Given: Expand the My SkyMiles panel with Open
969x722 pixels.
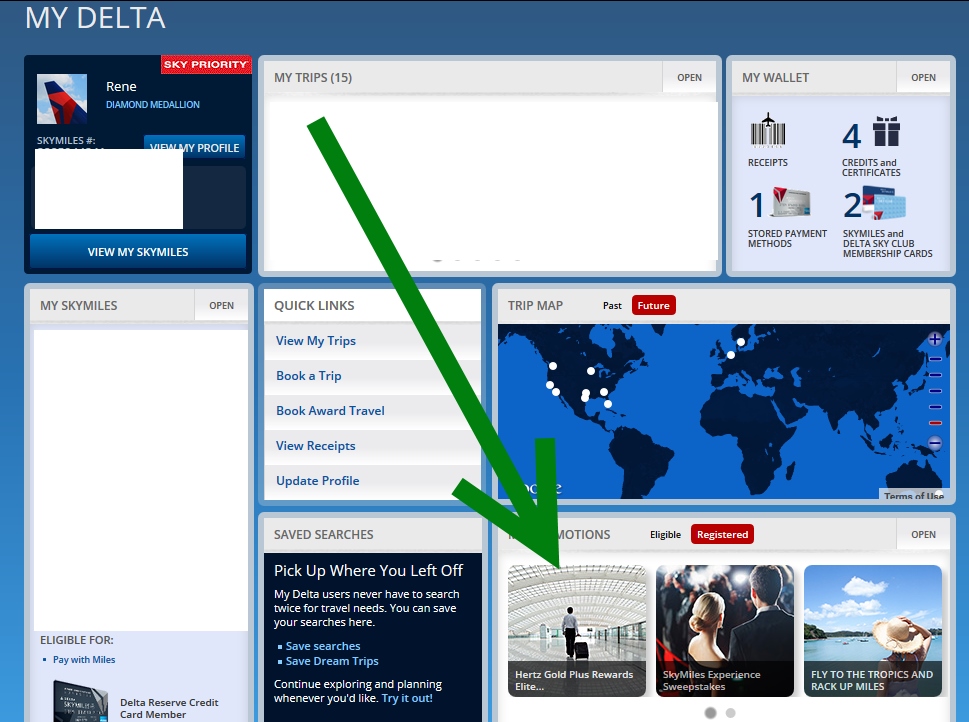Looking at the screenshot, I should (x=221, y=306).
